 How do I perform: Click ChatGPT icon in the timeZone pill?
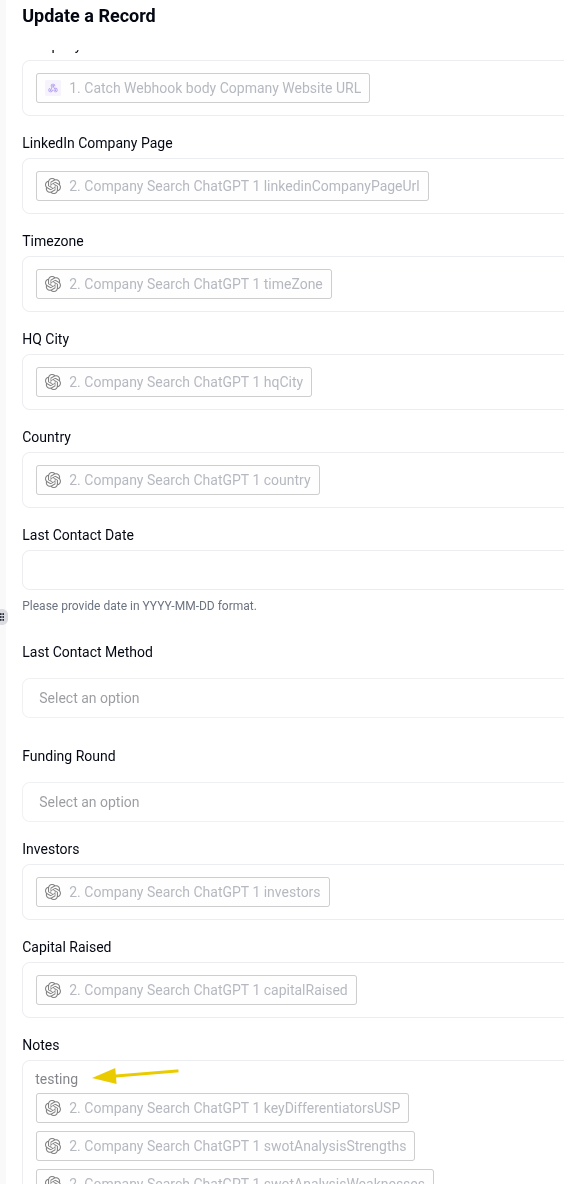(x=53, y=284)
